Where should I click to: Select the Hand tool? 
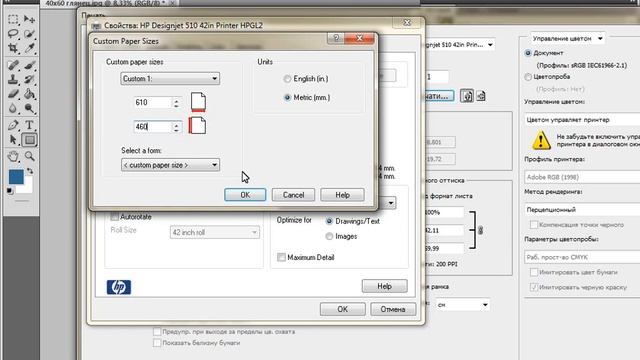[13, 156]
